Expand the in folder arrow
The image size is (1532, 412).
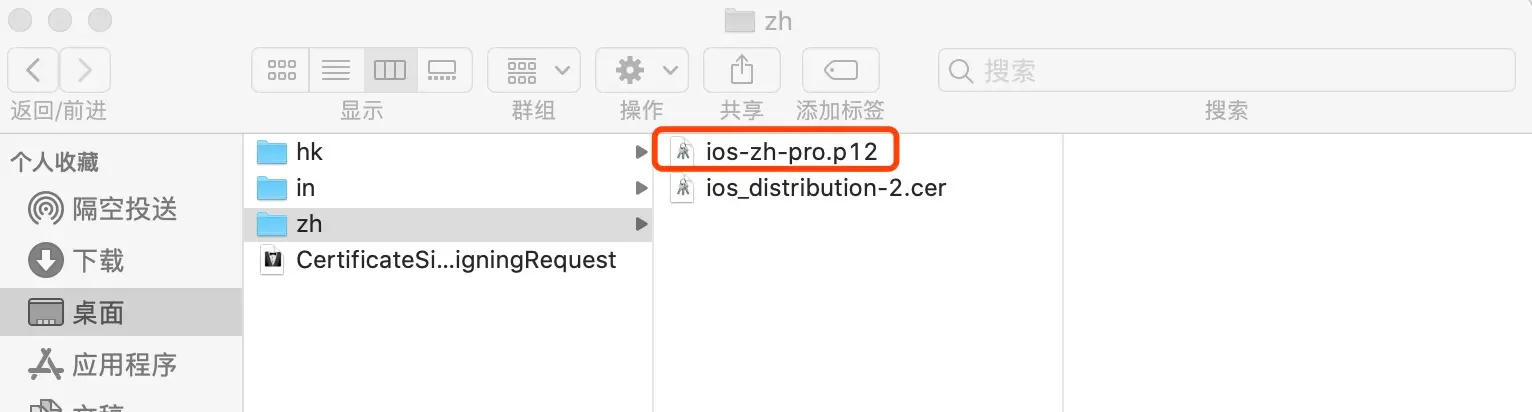pyautogui.click(x=641, y=188)
